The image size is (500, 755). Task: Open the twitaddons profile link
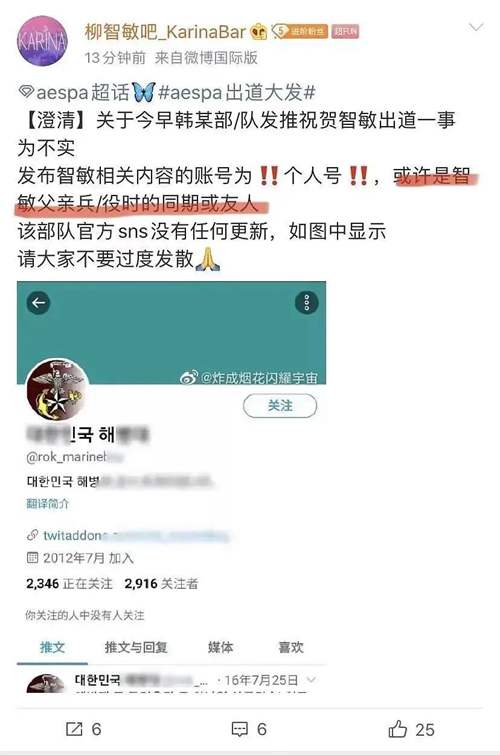128,535
